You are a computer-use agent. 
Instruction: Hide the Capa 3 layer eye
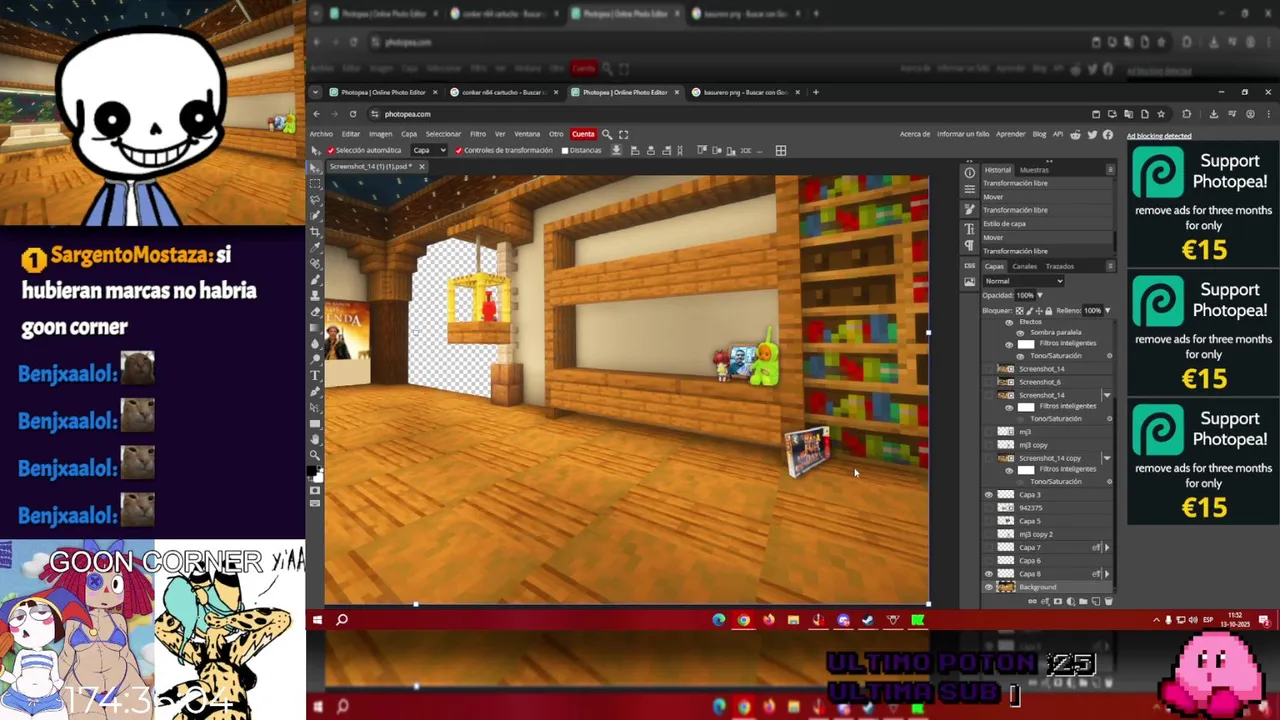point(989,495)
